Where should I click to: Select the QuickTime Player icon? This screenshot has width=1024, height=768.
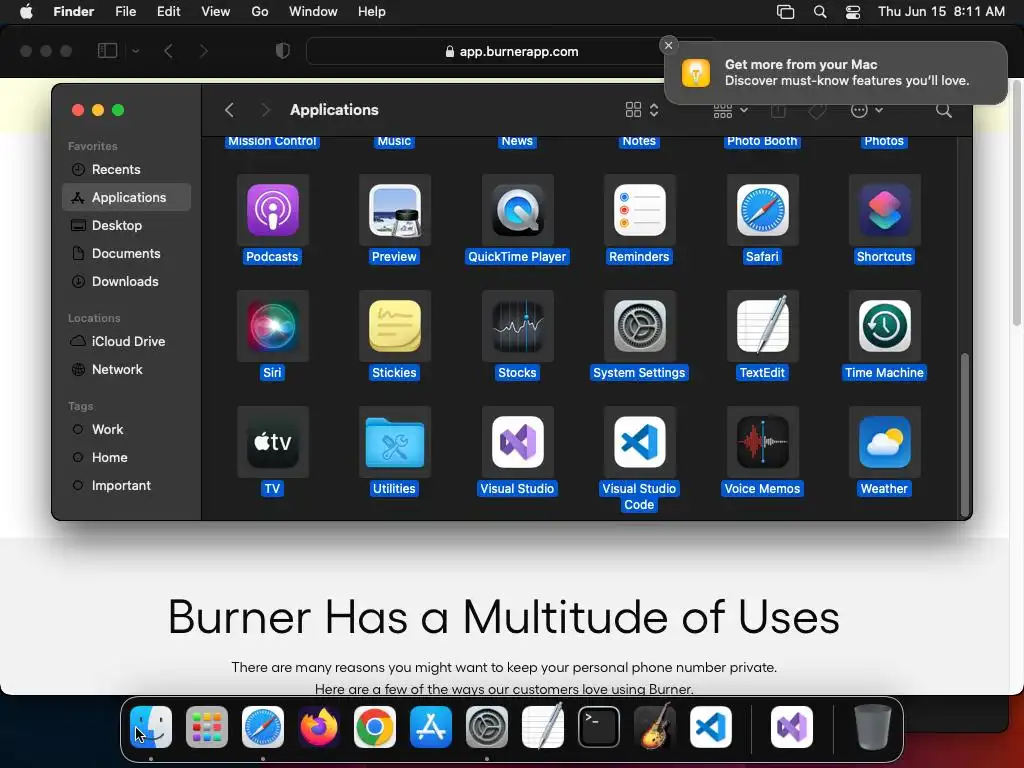point(517,210)
